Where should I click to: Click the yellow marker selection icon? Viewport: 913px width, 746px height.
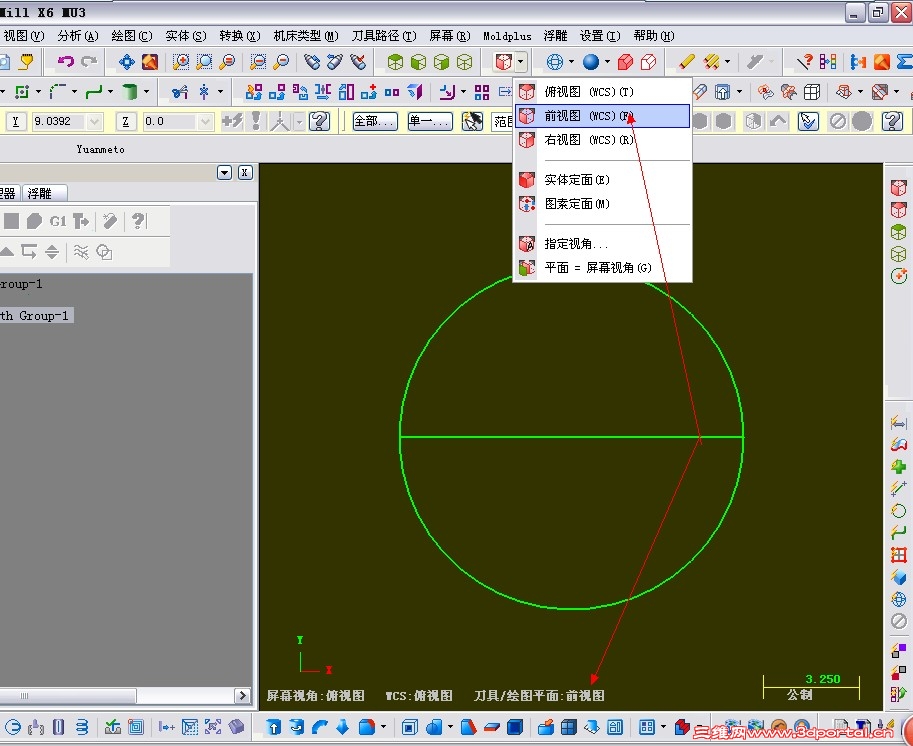[27, 61]
